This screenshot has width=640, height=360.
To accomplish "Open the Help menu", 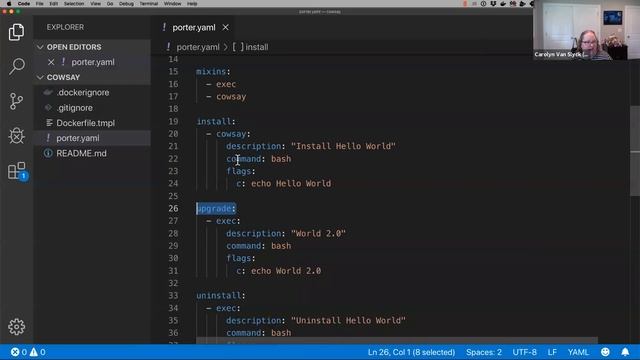I will tap(192, 4).
